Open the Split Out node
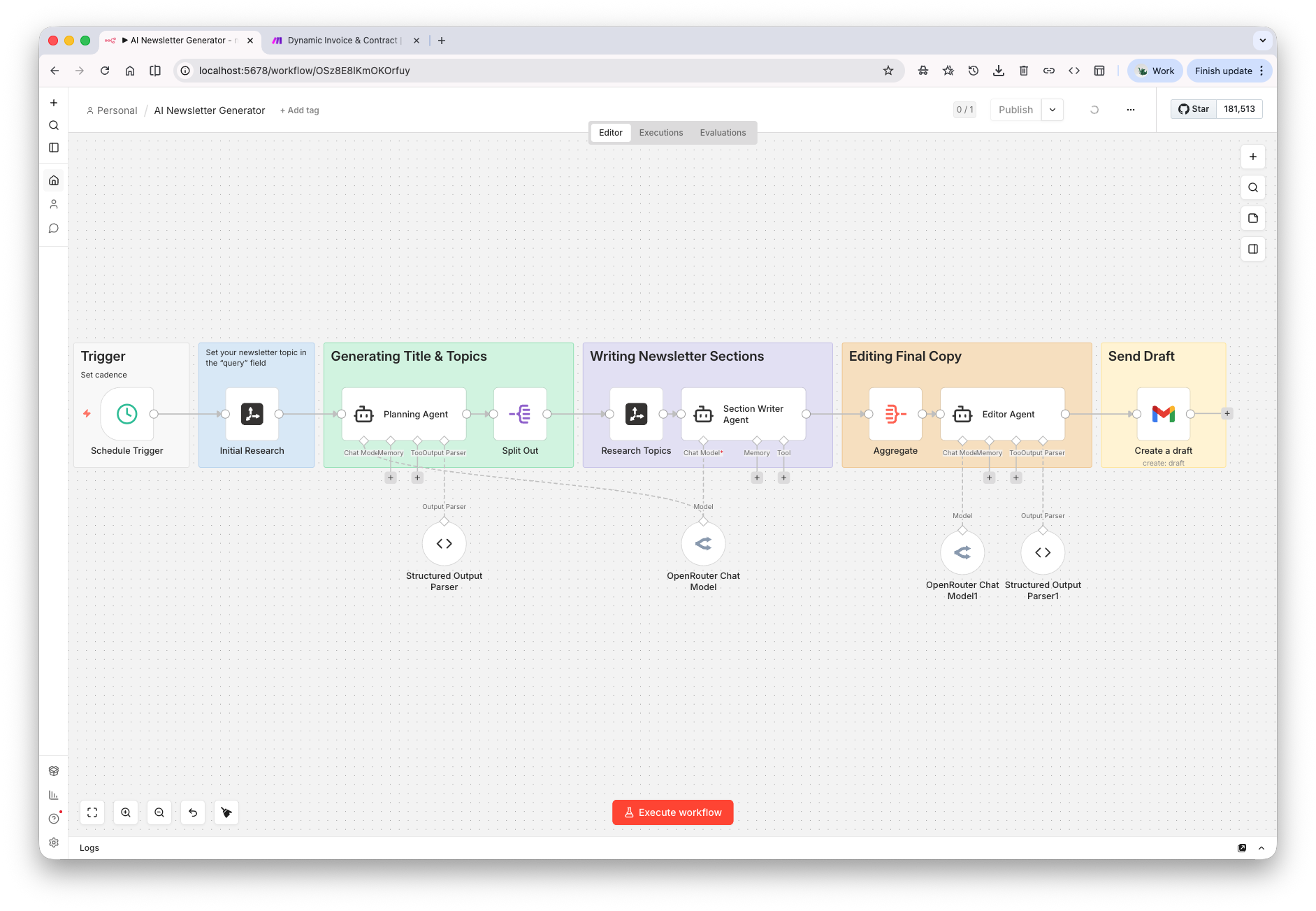1316x911 pixels. [520, 414]
